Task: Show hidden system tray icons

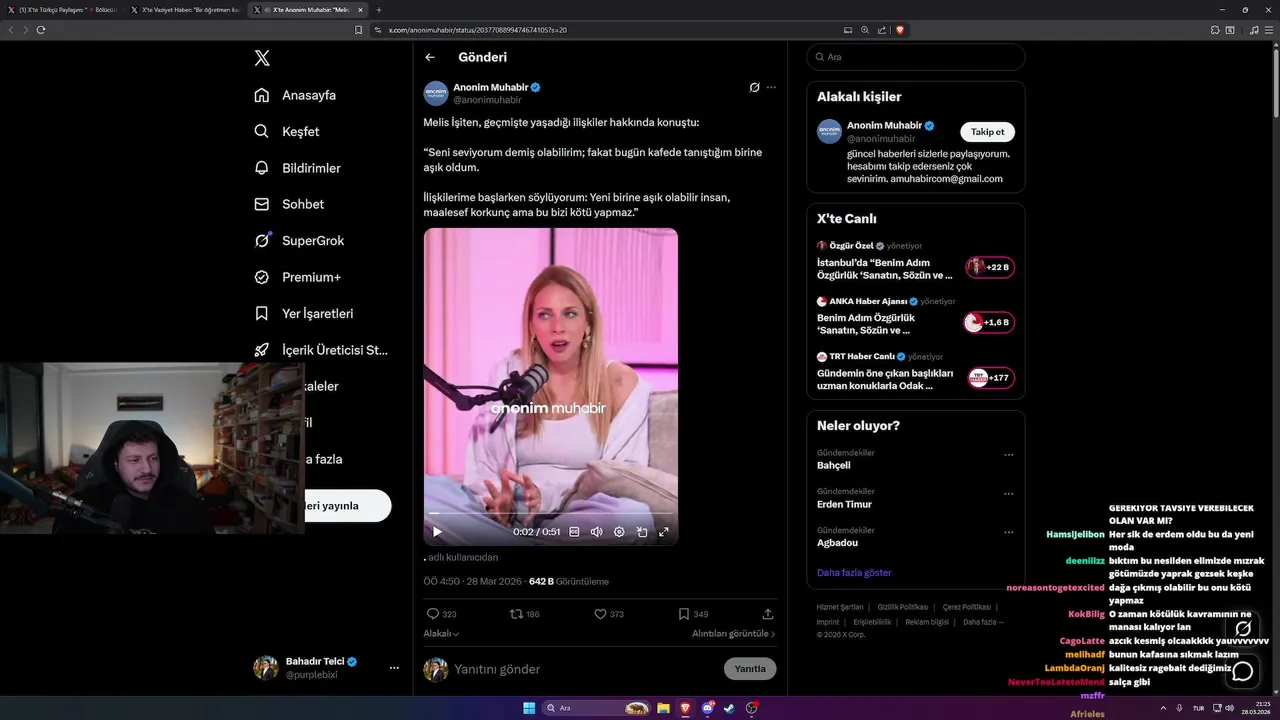Action: [x=1163, y=708]
